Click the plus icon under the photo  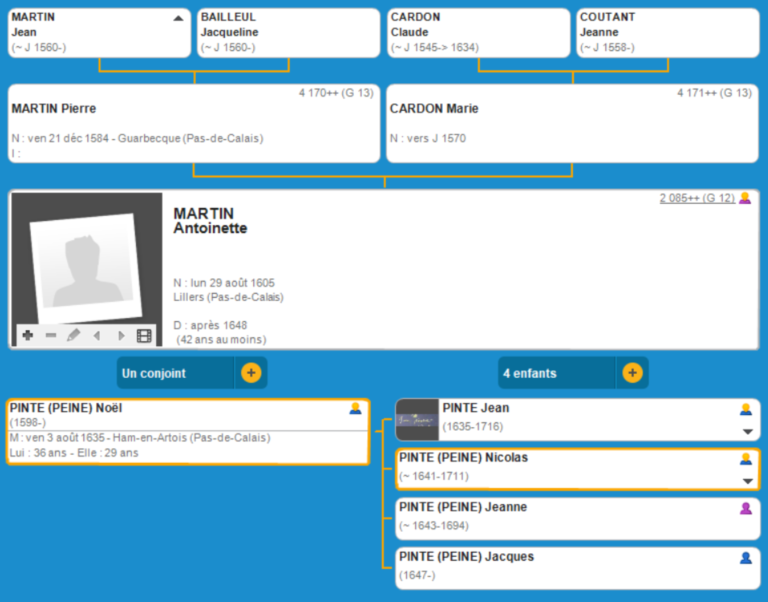(27, 336)
